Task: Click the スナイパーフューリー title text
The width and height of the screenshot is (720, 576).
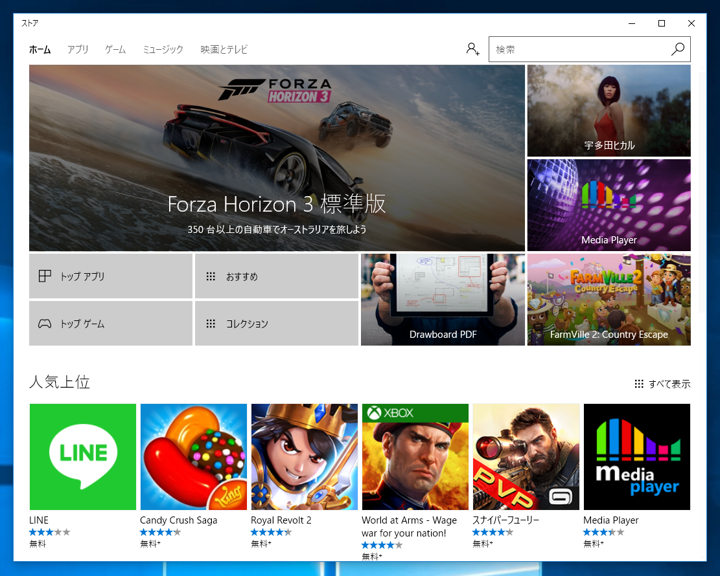Action: [506, 520]
